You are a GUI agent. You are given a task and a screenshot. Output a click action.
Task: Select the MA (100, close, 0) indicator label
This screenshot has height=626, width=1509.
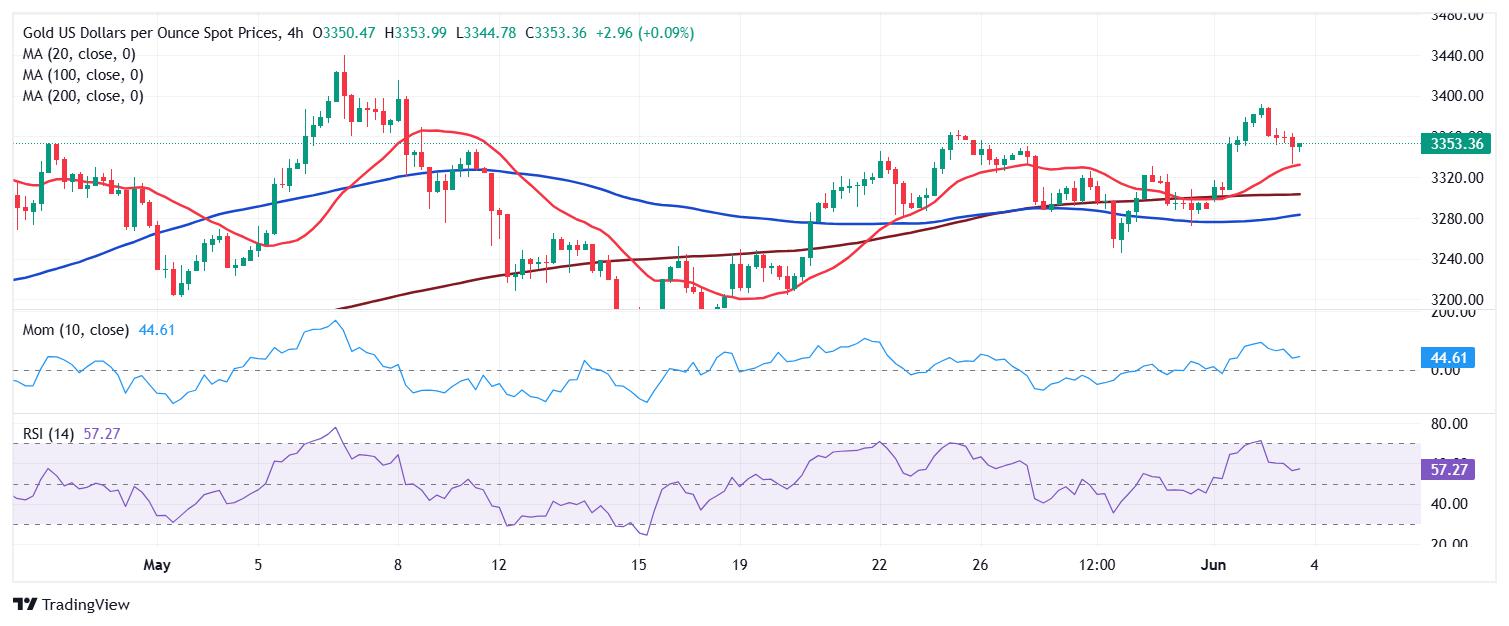pyautogui.click(x=83, y=75)
